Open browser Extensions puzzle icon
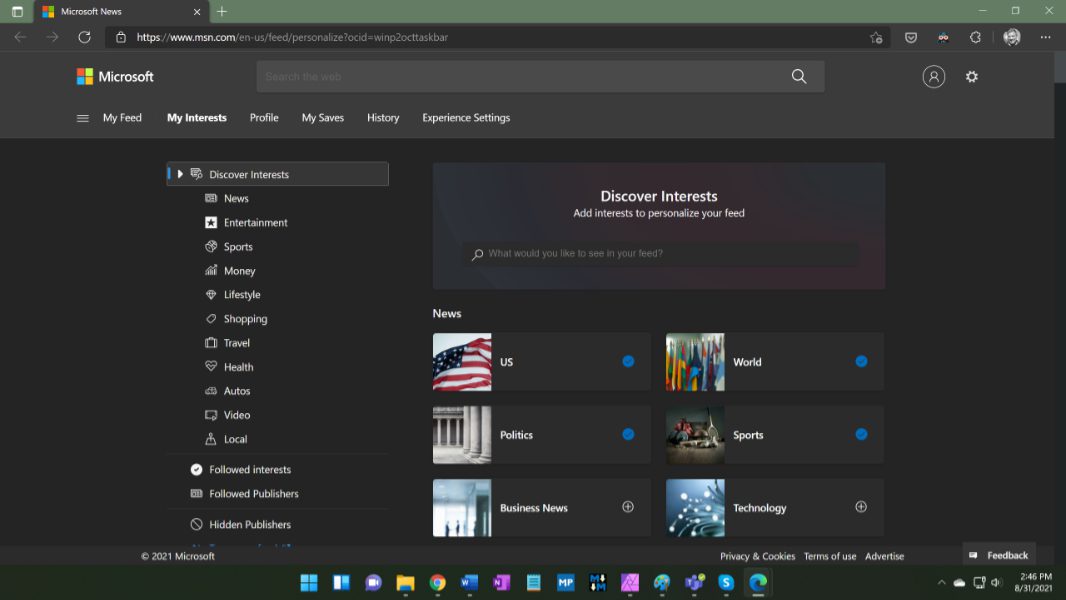This screenshot has width=1066, height=600. tap(975, 37)
